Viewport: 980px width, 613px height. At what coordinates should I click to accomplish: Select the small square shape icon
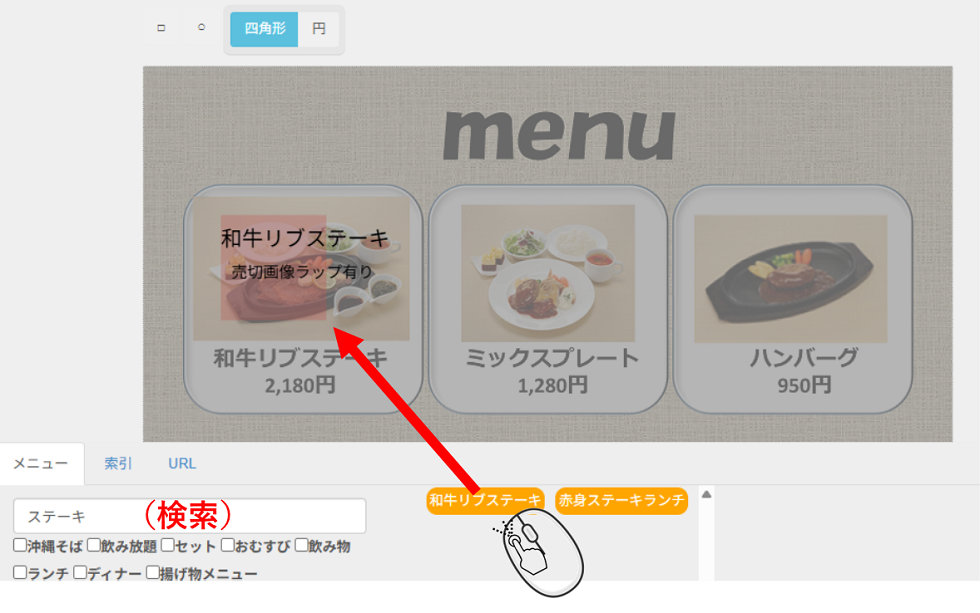(x=161, y=28)
